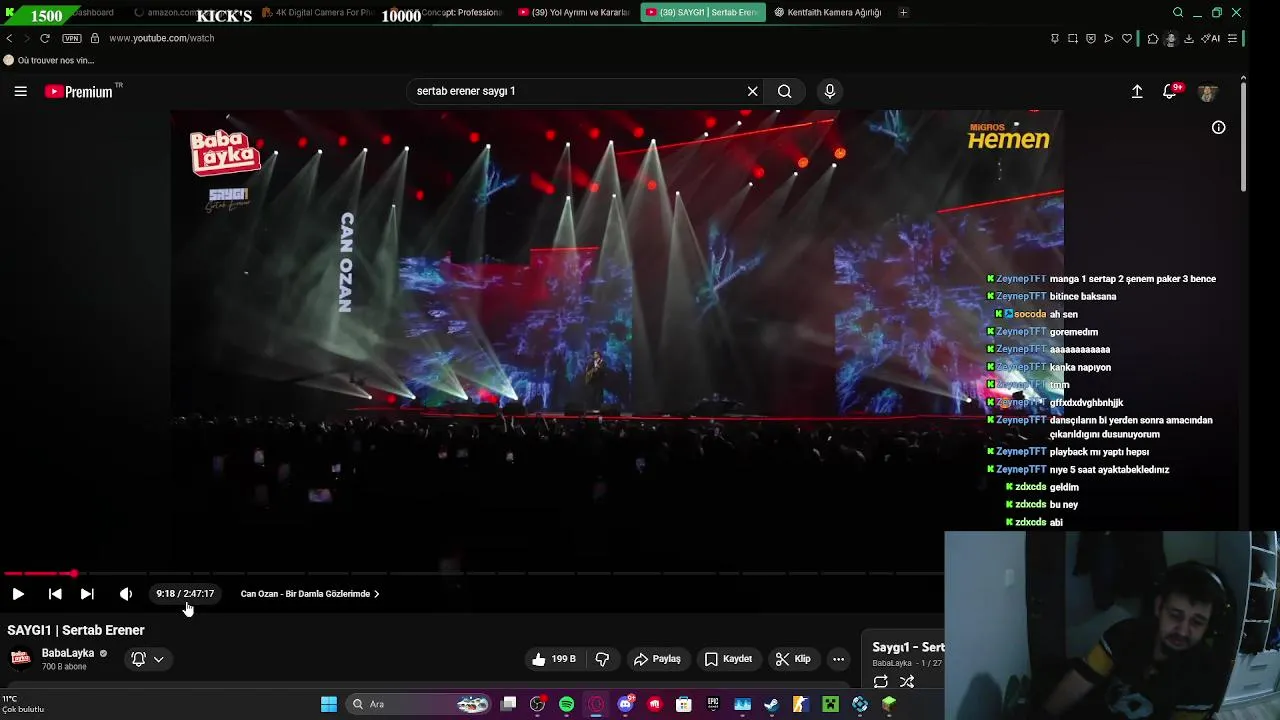The height and width of the screenshot is (720, 1280).
Task: Start voice search with microphone
Action: 830,91
